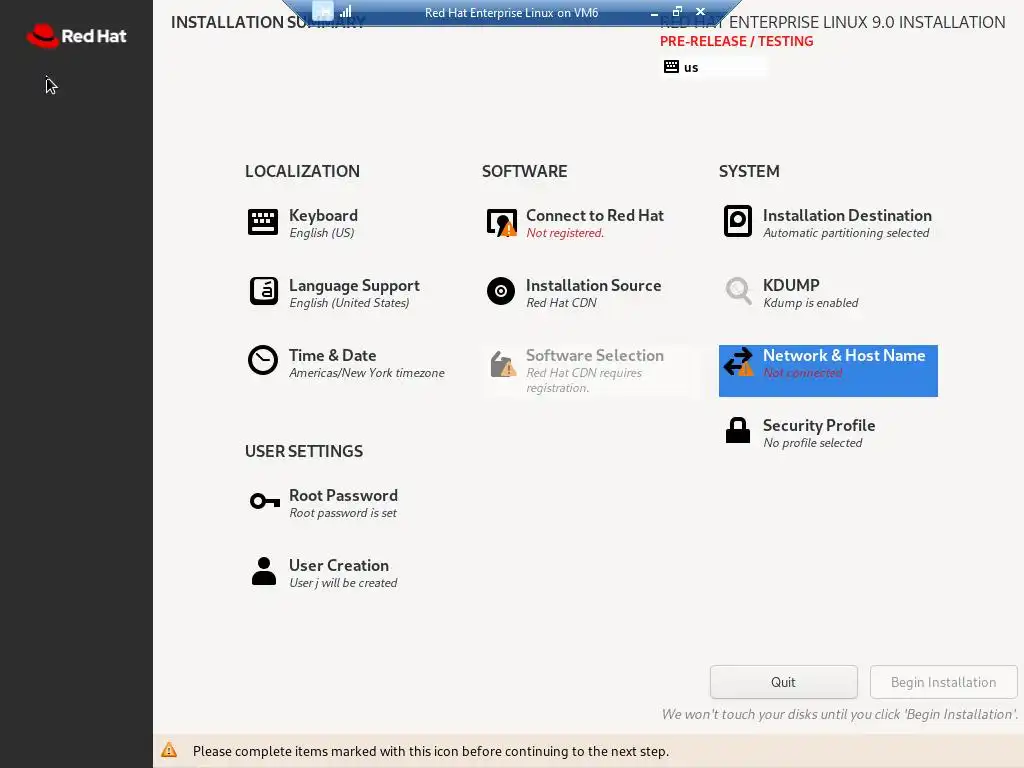Click the KDUMP magnifier icon
Image resolution: width=1024 pixels, height=768 pixels.
click(739, 291)
